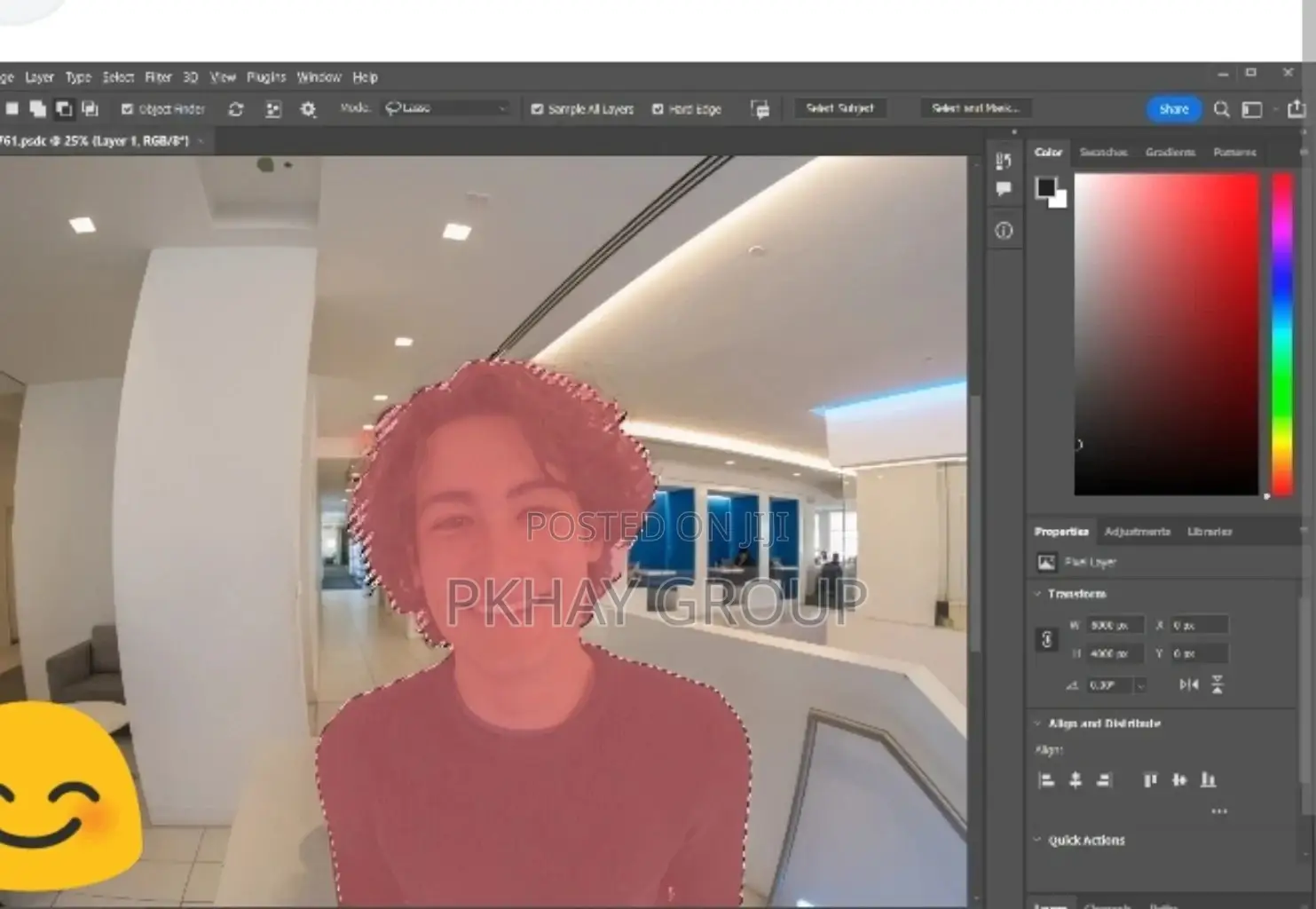This screenshot has width=1316, height=909.
Task: Click the blue Share button
Action: click(1173, 109)
